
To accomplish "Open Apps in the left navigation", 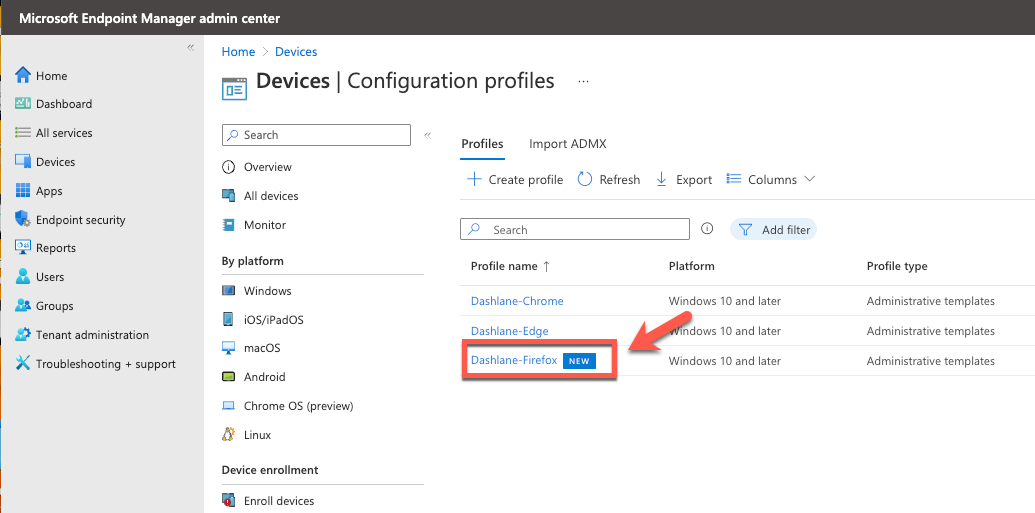I will [49, 191].
